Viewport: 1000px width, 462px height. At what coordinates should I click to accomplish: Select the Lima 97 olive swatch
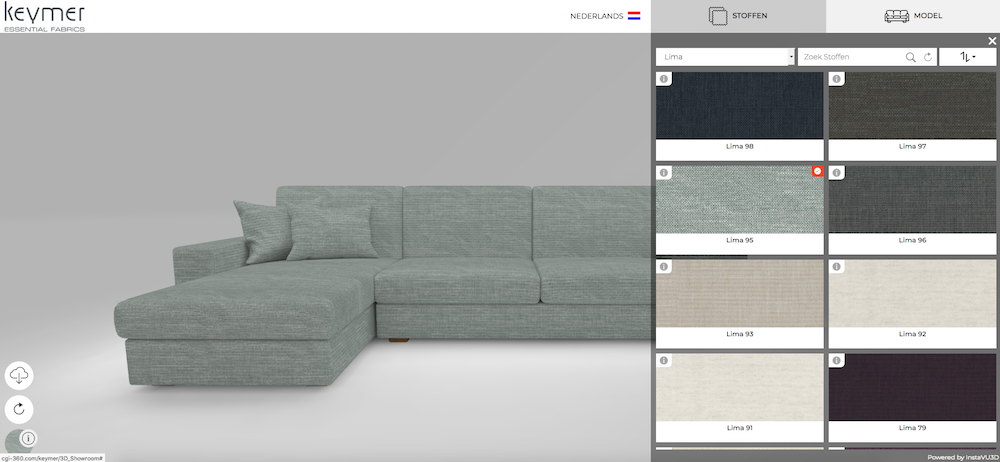click(x=912, y=105)
